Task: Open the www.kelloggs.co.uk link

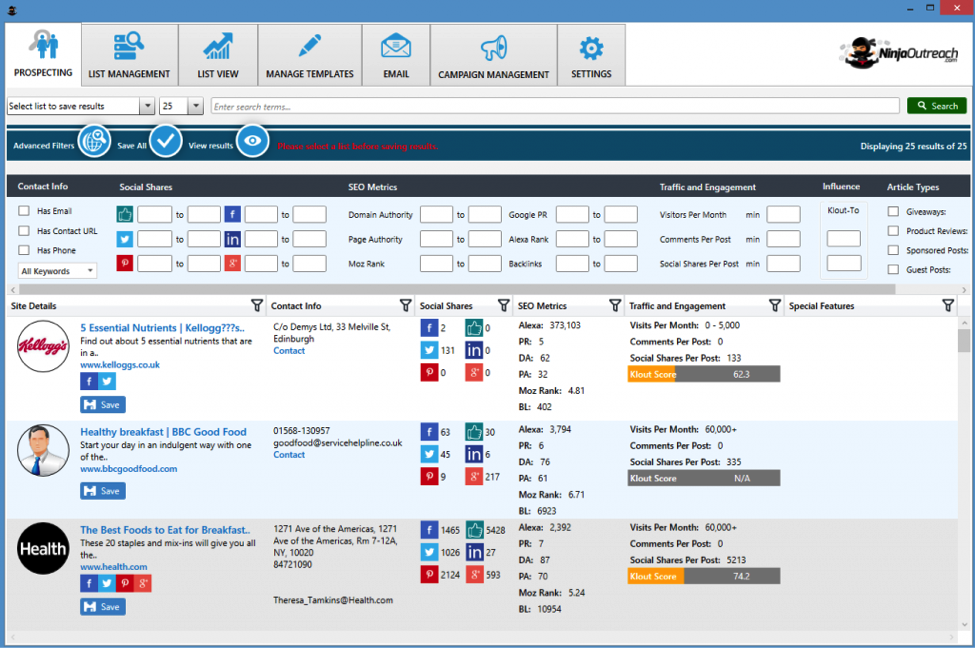Action: [x=120, y=365]
